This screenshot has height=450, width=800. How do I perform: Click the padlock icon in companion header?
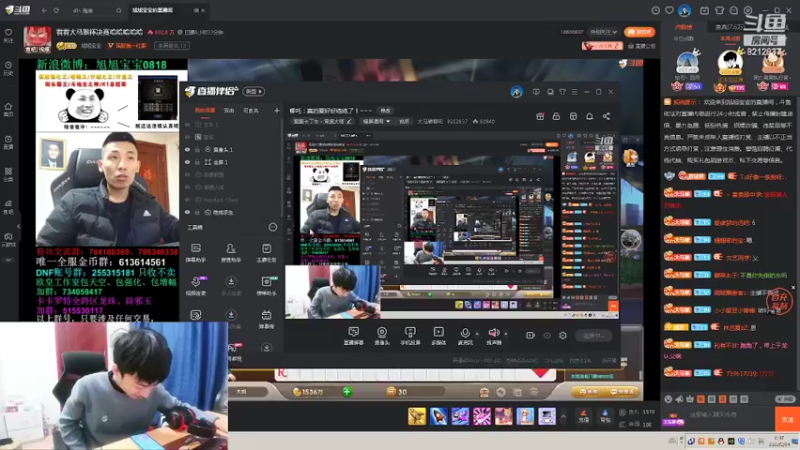click(x=556, y=116)
